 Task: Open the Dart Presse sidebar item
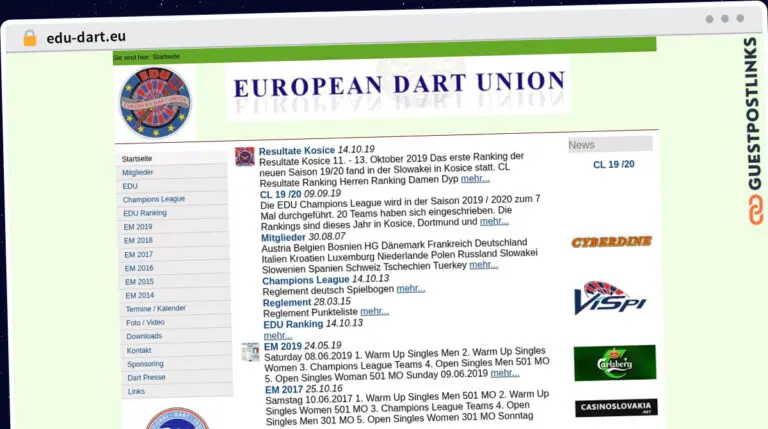click(x=146, y=378)
